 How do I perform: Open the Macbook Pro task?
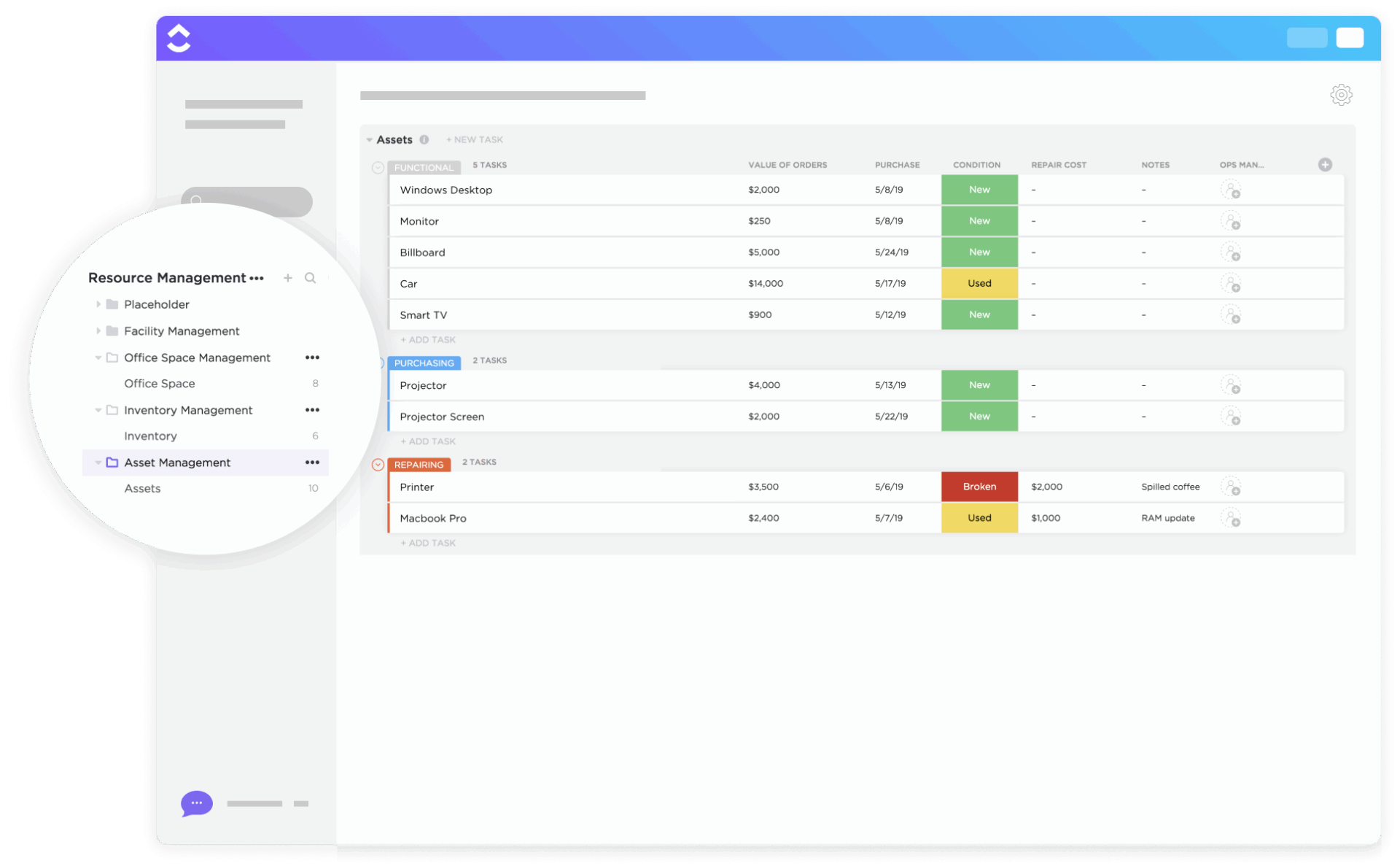click(x=432, y=518)
